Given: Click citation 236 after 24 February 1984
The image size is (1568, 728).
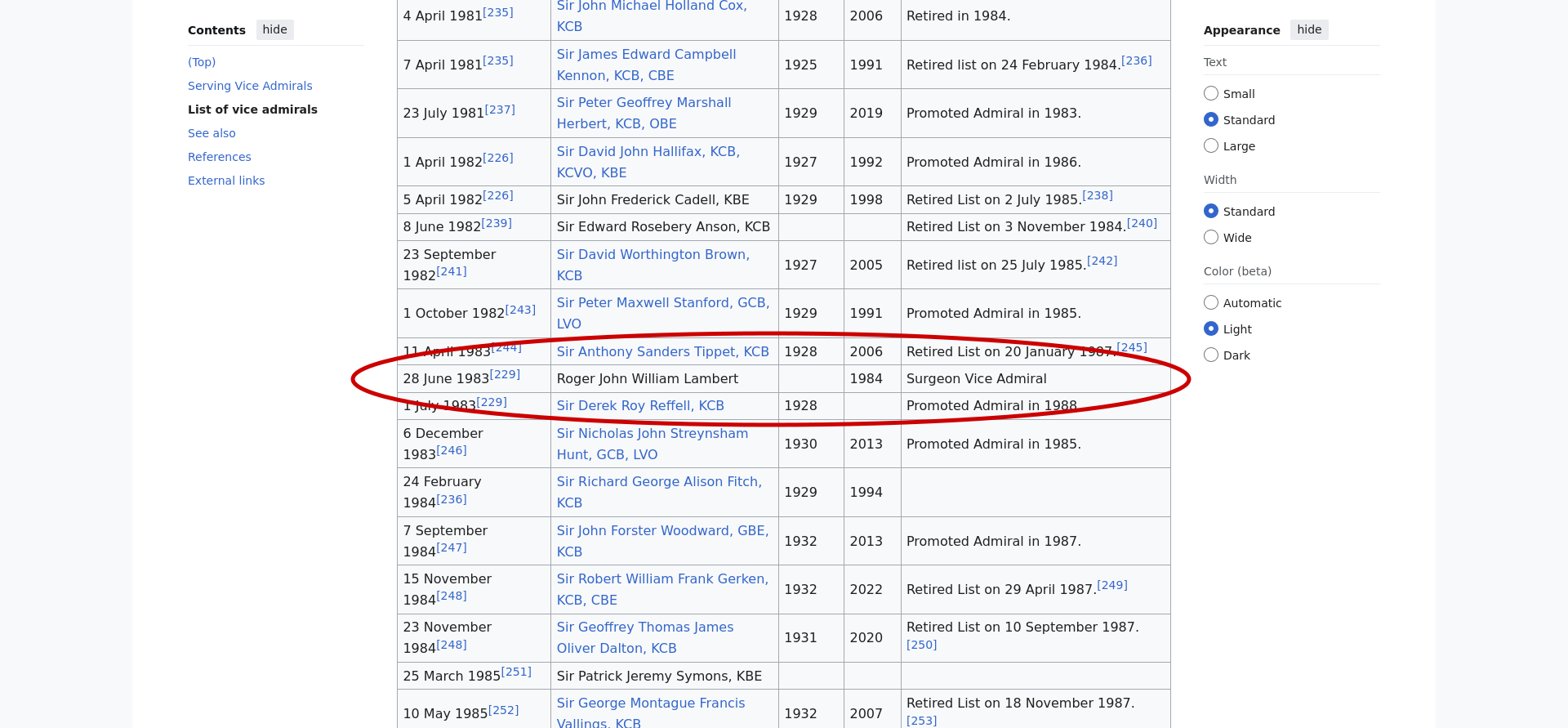Looking at the screenshot, I should [x=452, y=500].
